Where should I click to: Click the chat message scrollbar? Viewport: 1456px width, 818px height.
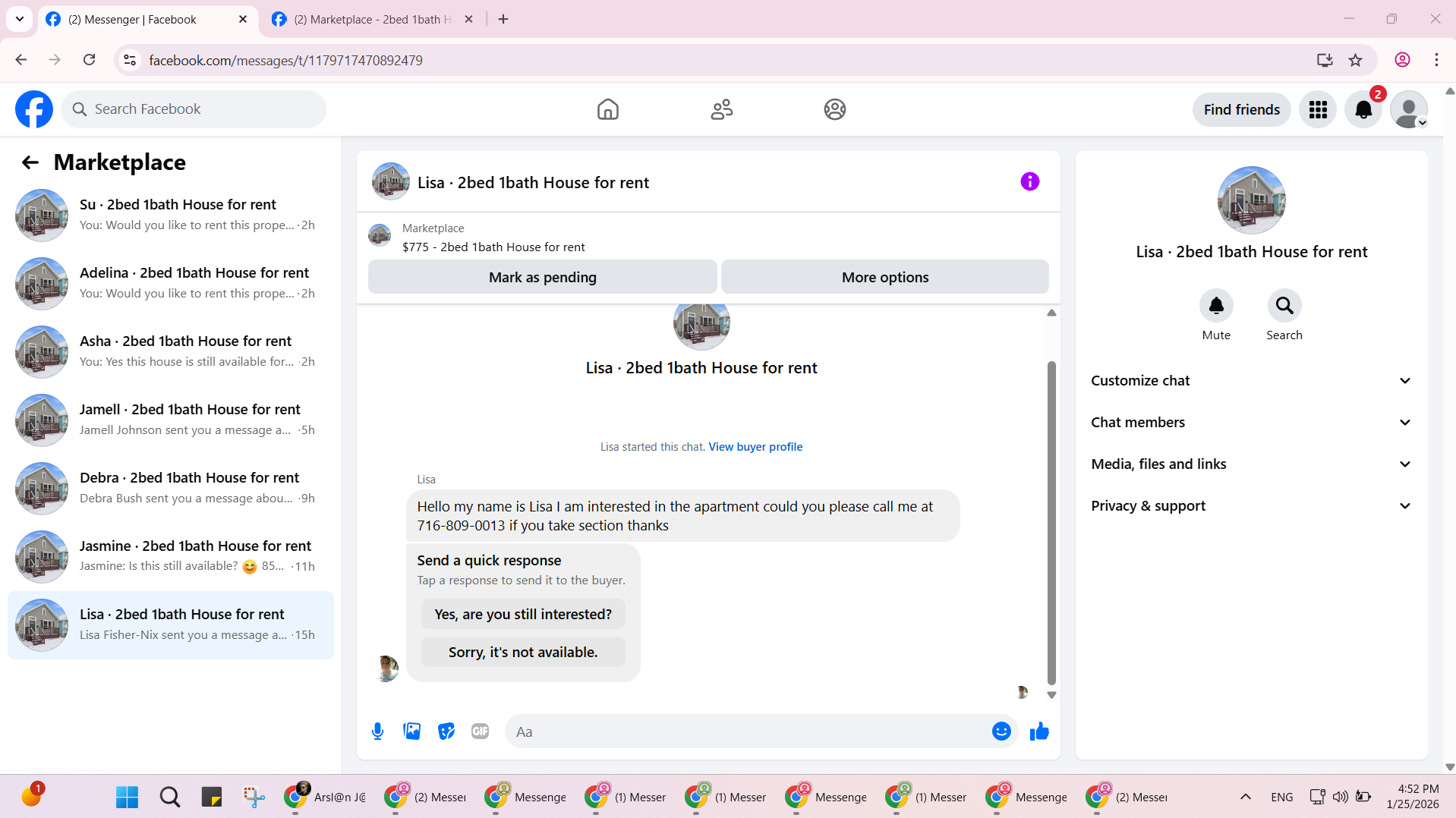(1051, 524)
